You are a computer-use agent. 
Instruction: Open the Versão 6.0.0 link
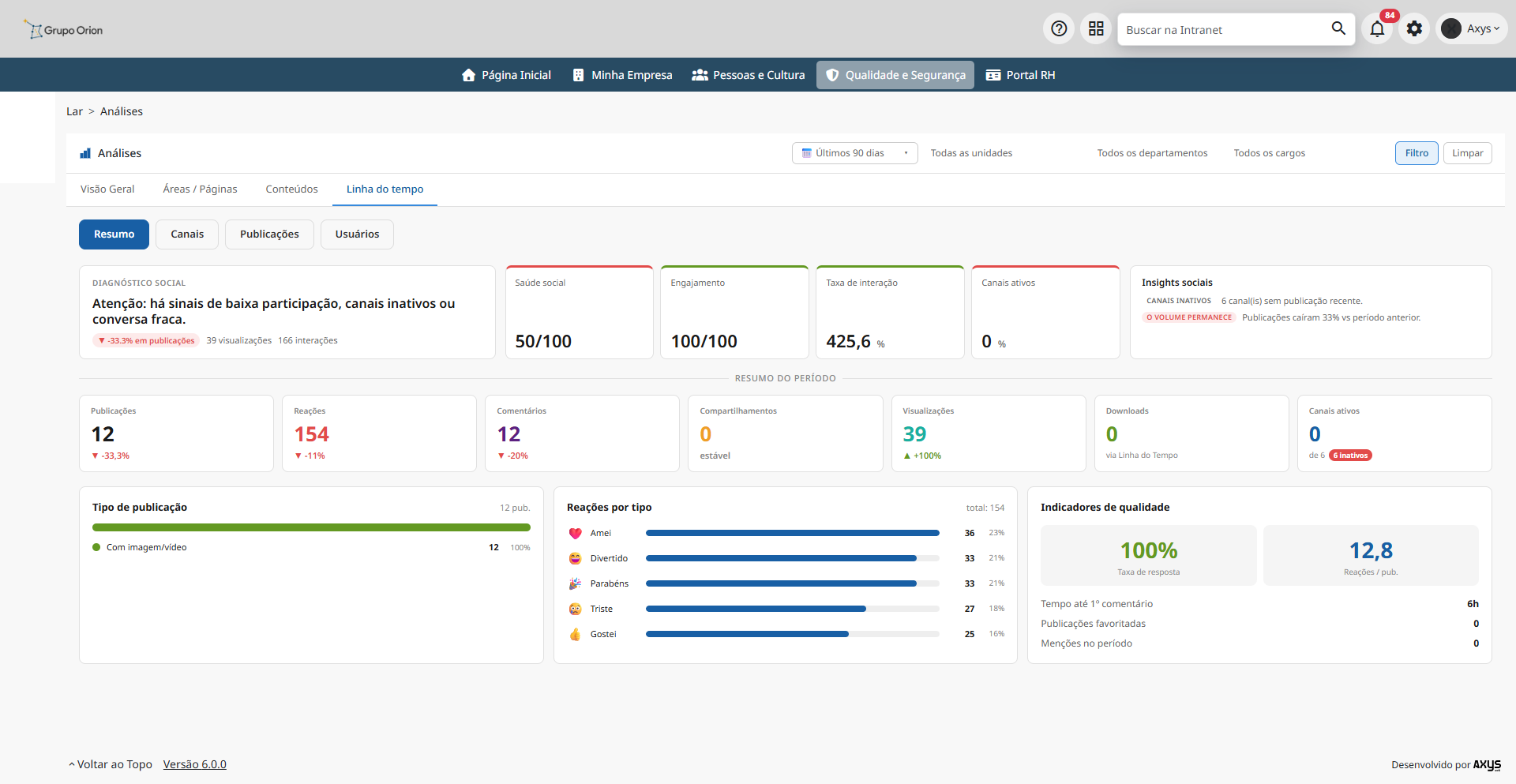tap(194, 764)
